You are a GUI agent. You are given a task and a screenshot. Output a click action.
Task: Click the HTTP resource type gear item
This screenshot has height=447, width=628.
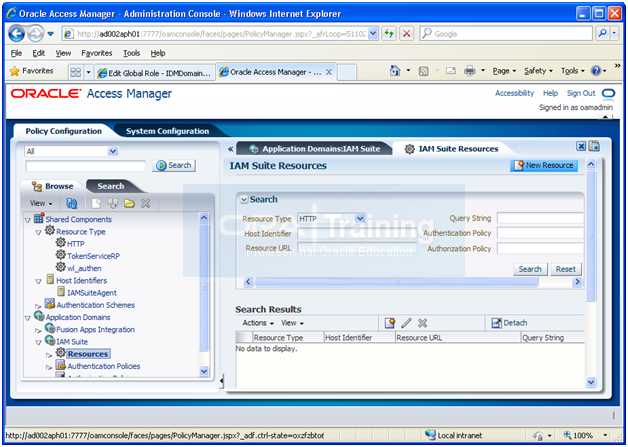pos(70,244)
